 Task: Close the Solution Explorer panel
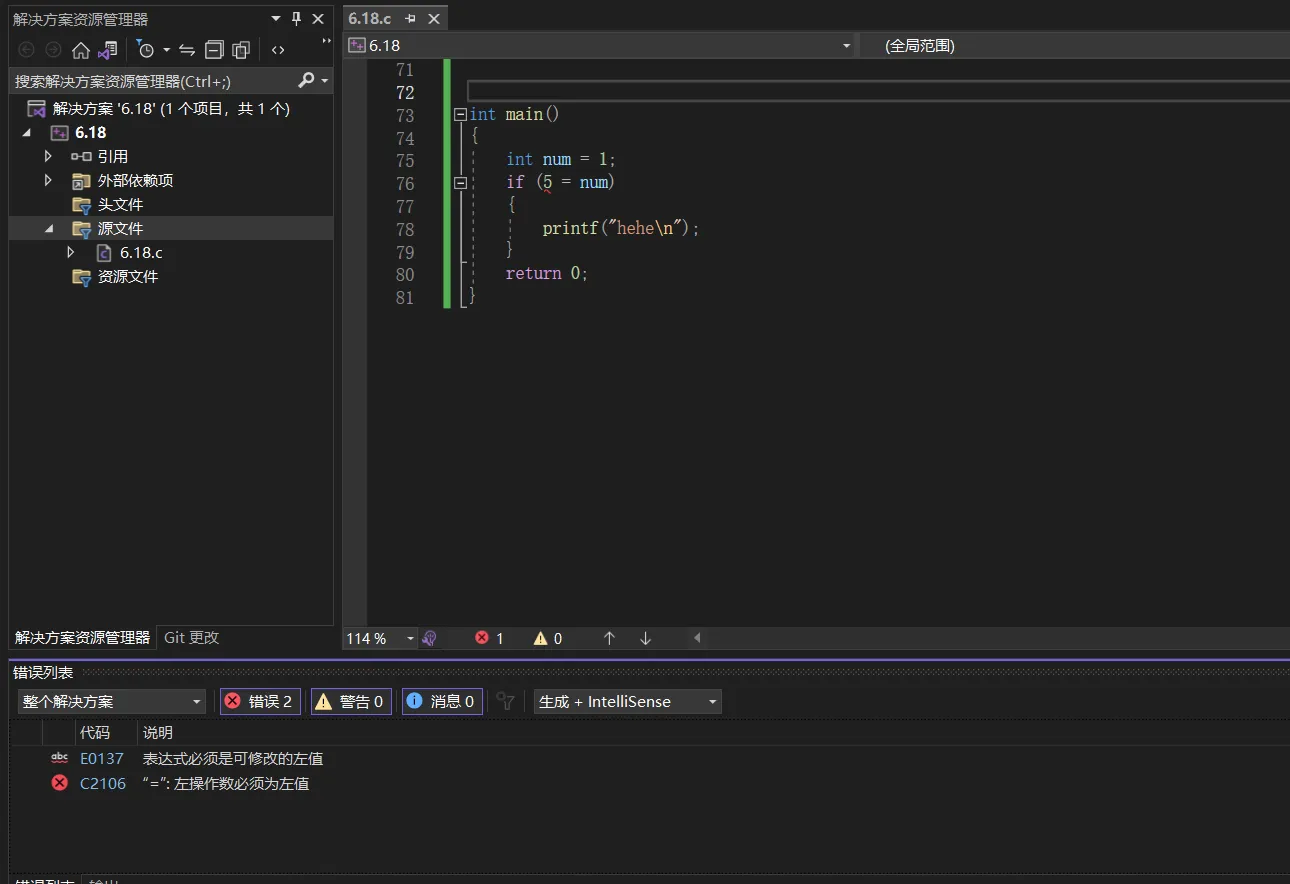click(318, 19)
